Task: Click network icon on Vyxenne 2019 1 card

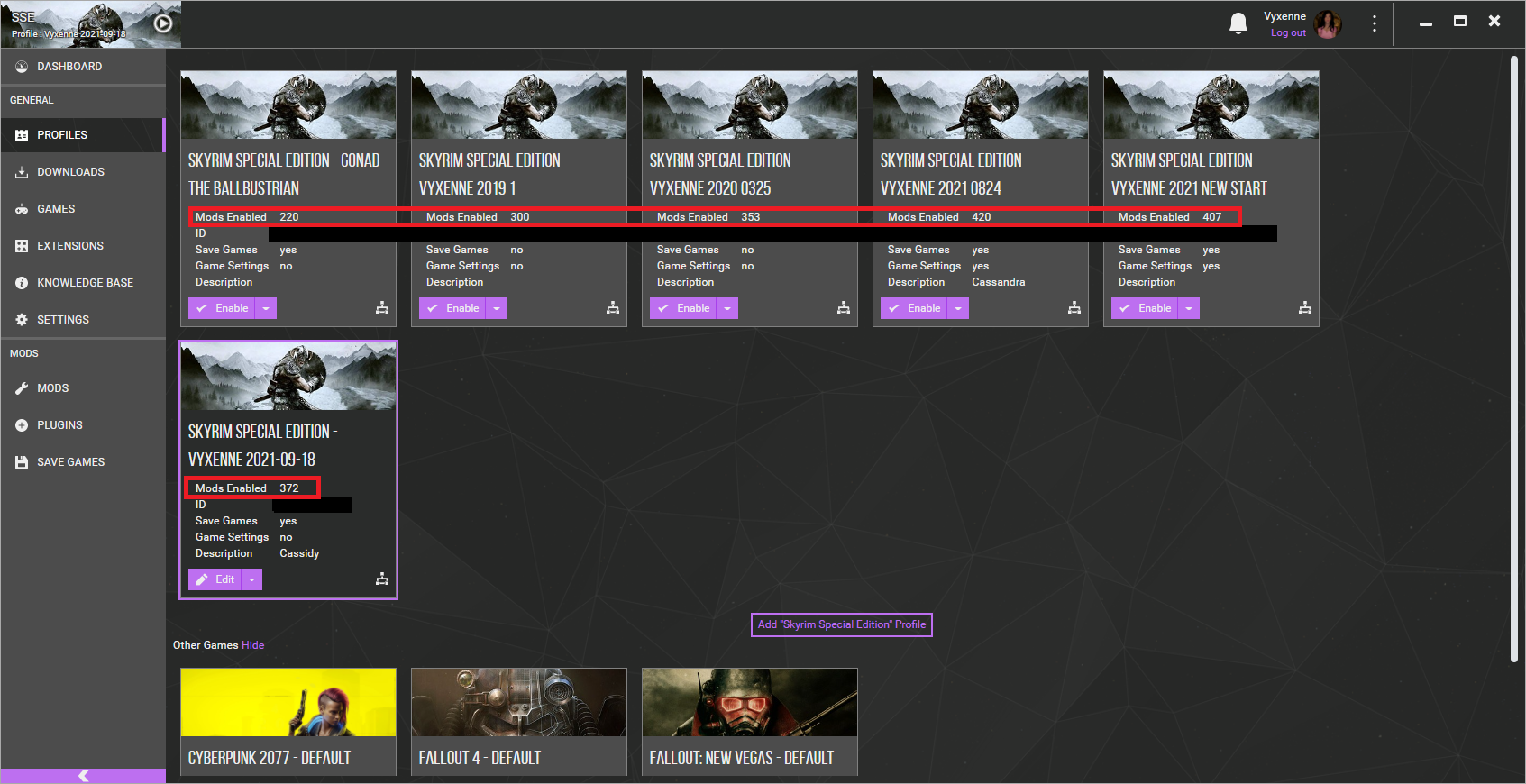Action: tap(613, 308)
